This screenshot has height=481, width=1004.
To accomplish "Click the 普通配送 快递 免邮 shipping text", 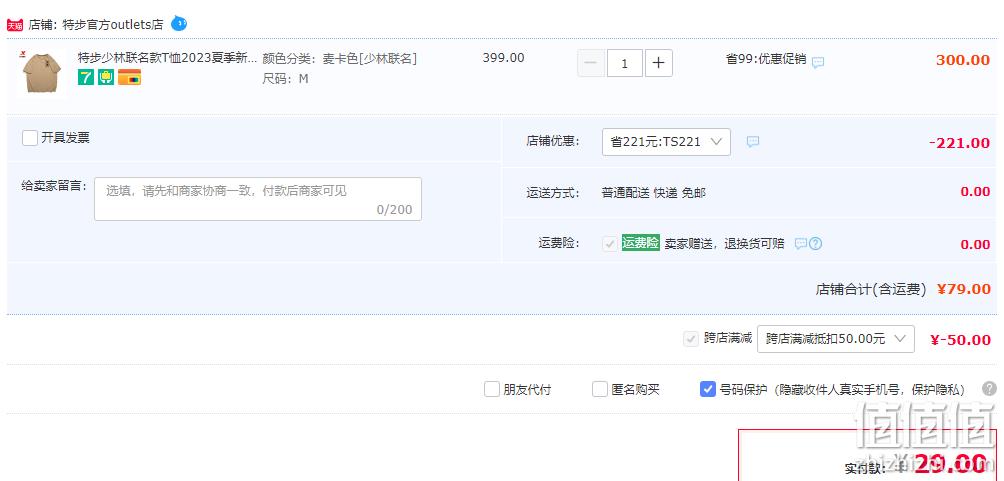I will click(x=653, y=193).
